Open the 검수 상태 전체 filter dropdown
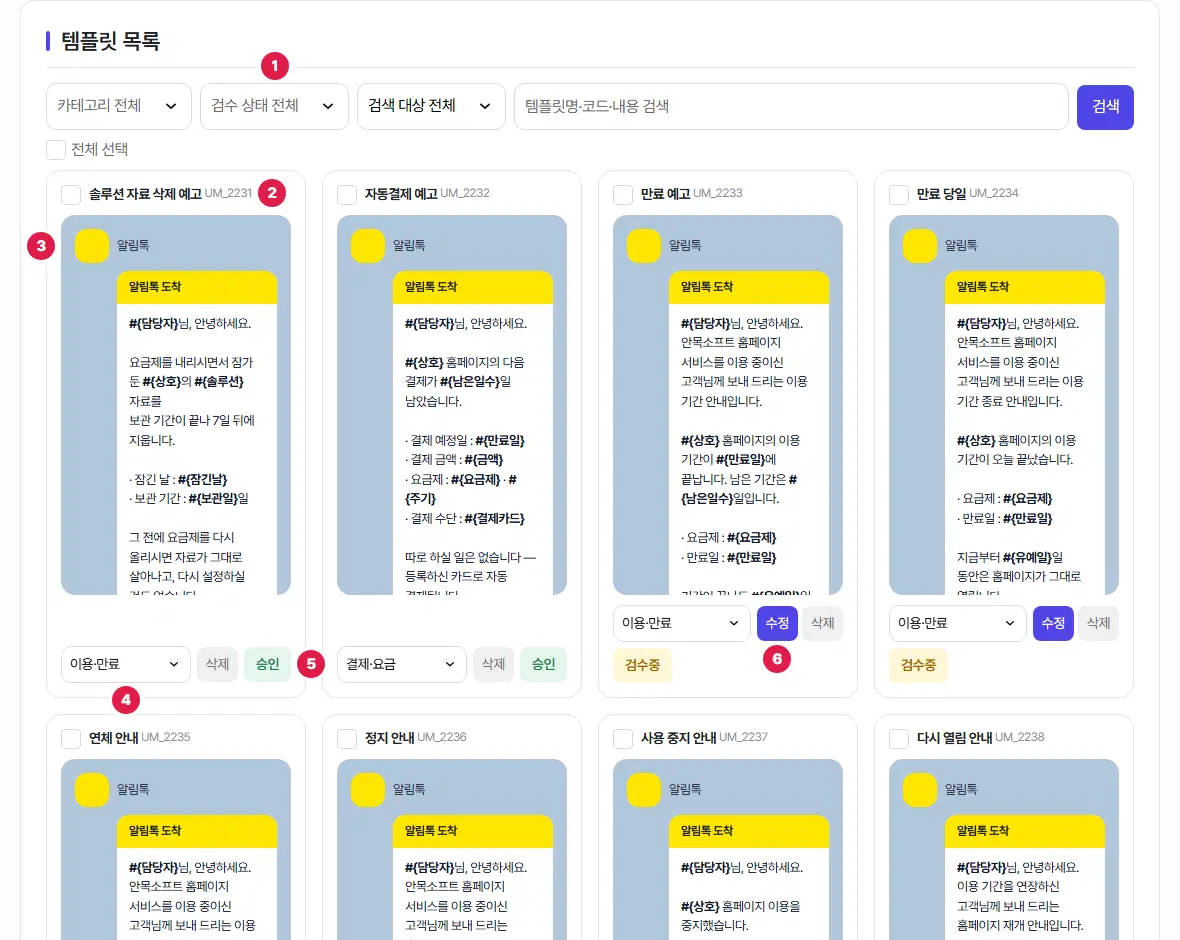The width and height of the screenshot is (1180, 940). [274, 106]
